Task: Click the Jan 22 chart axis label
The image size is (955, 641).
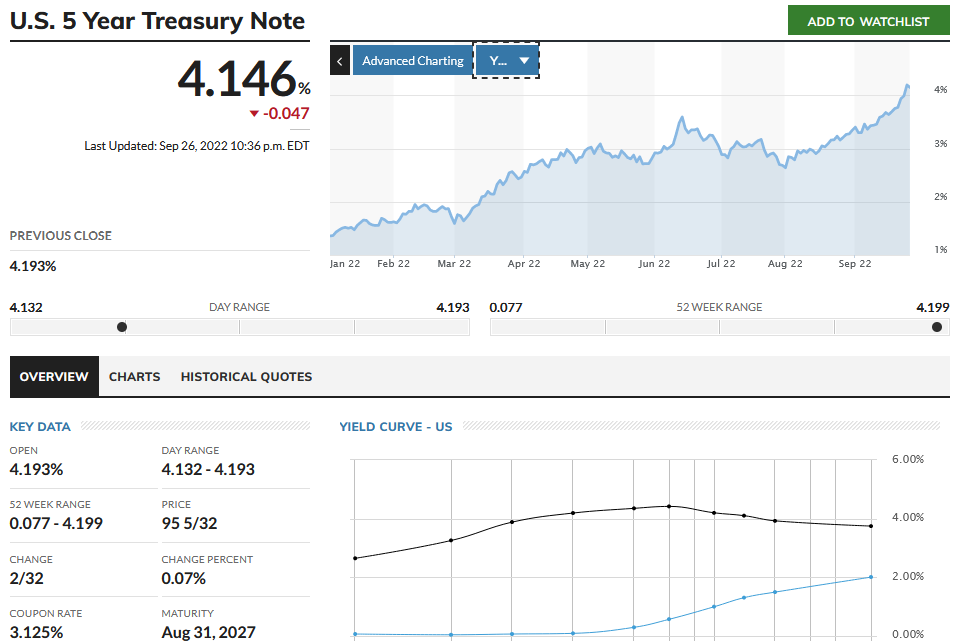Action: 345,263
